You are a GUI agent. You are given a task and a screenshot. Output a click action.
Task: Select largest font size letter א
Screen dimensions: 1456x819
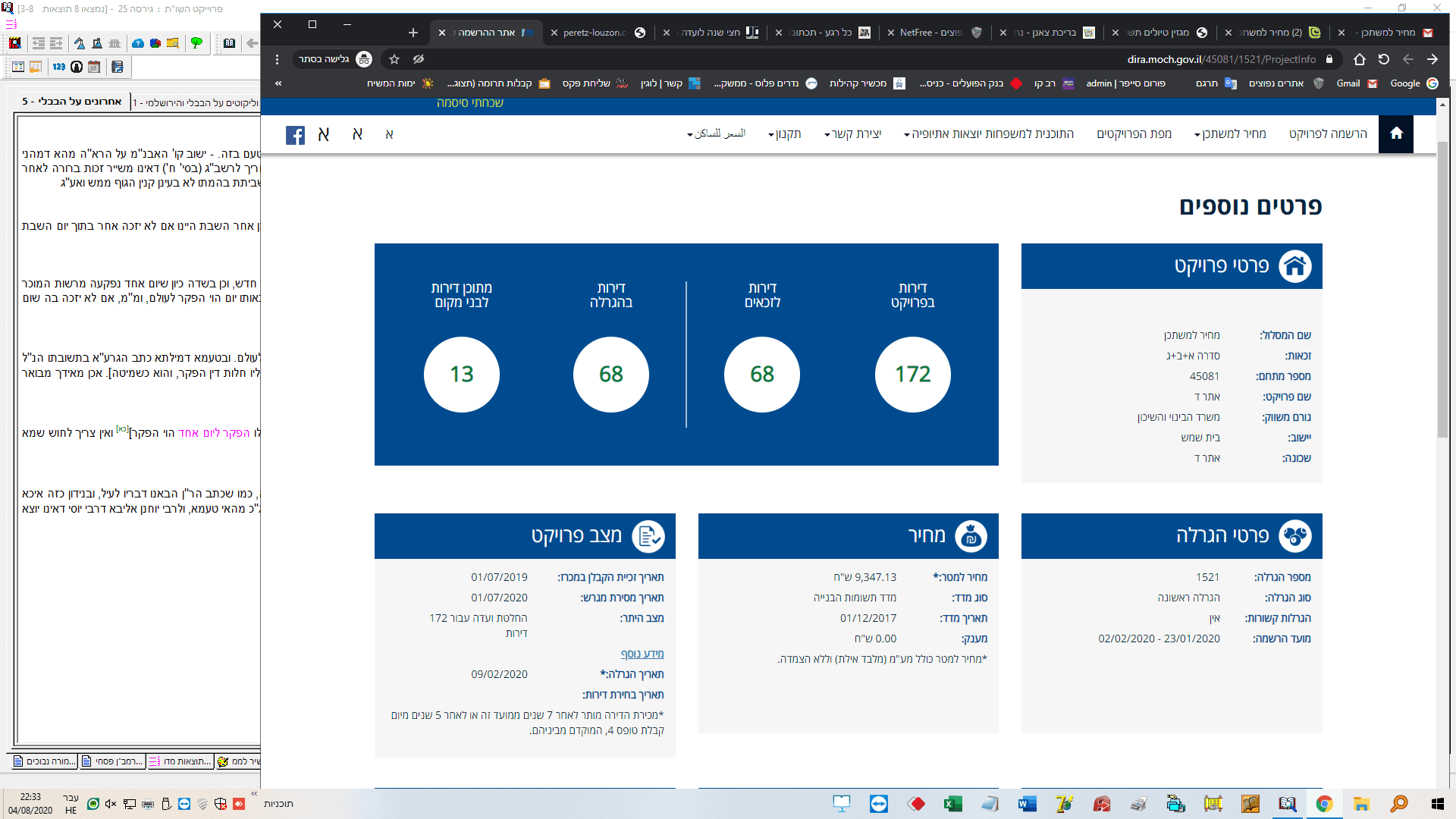324,135
